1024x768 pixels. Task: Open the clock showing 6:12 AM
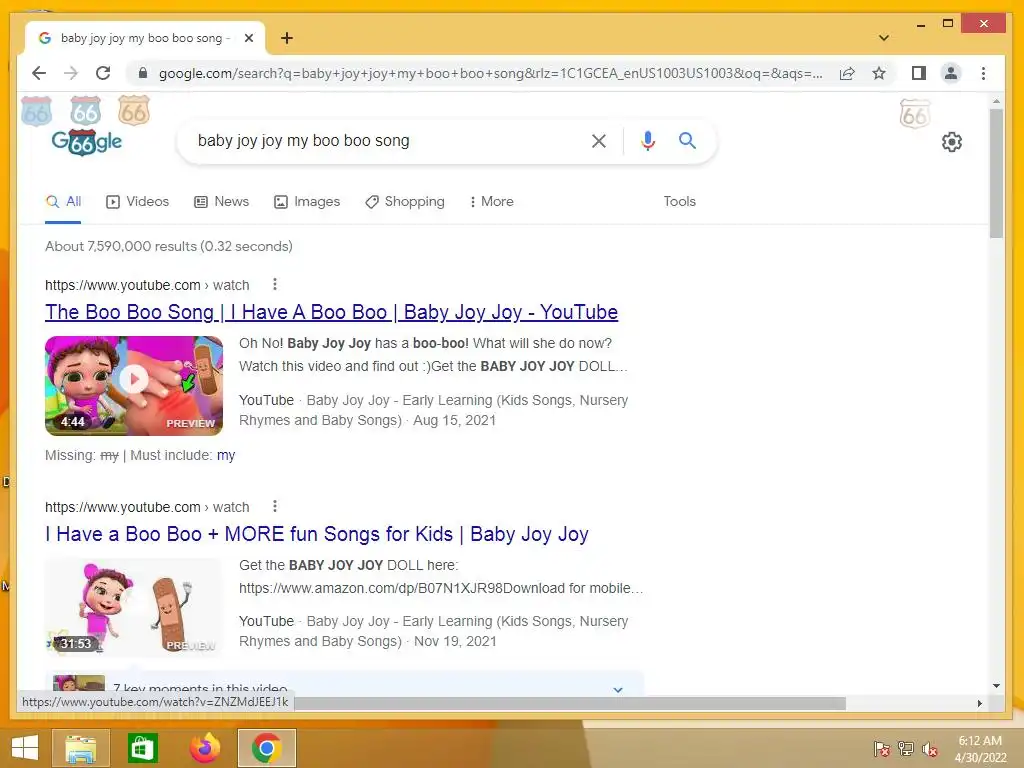[980, 749]
